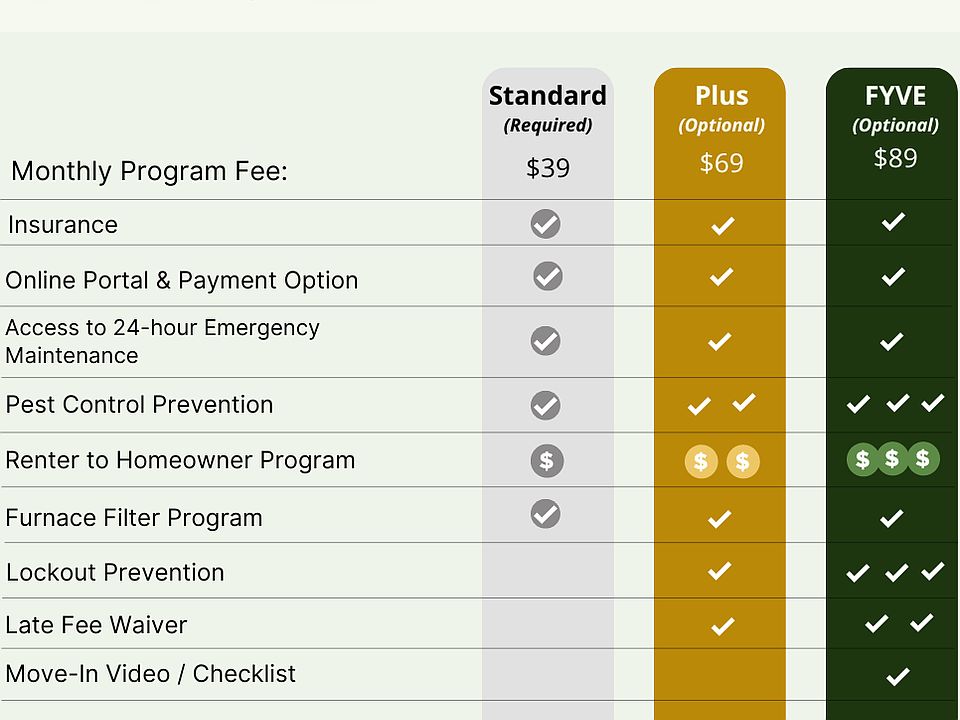960x720 pixels.
Task: Click Plus column's Late Fee Waiver checkmark
Action: (x=722, y=627)
